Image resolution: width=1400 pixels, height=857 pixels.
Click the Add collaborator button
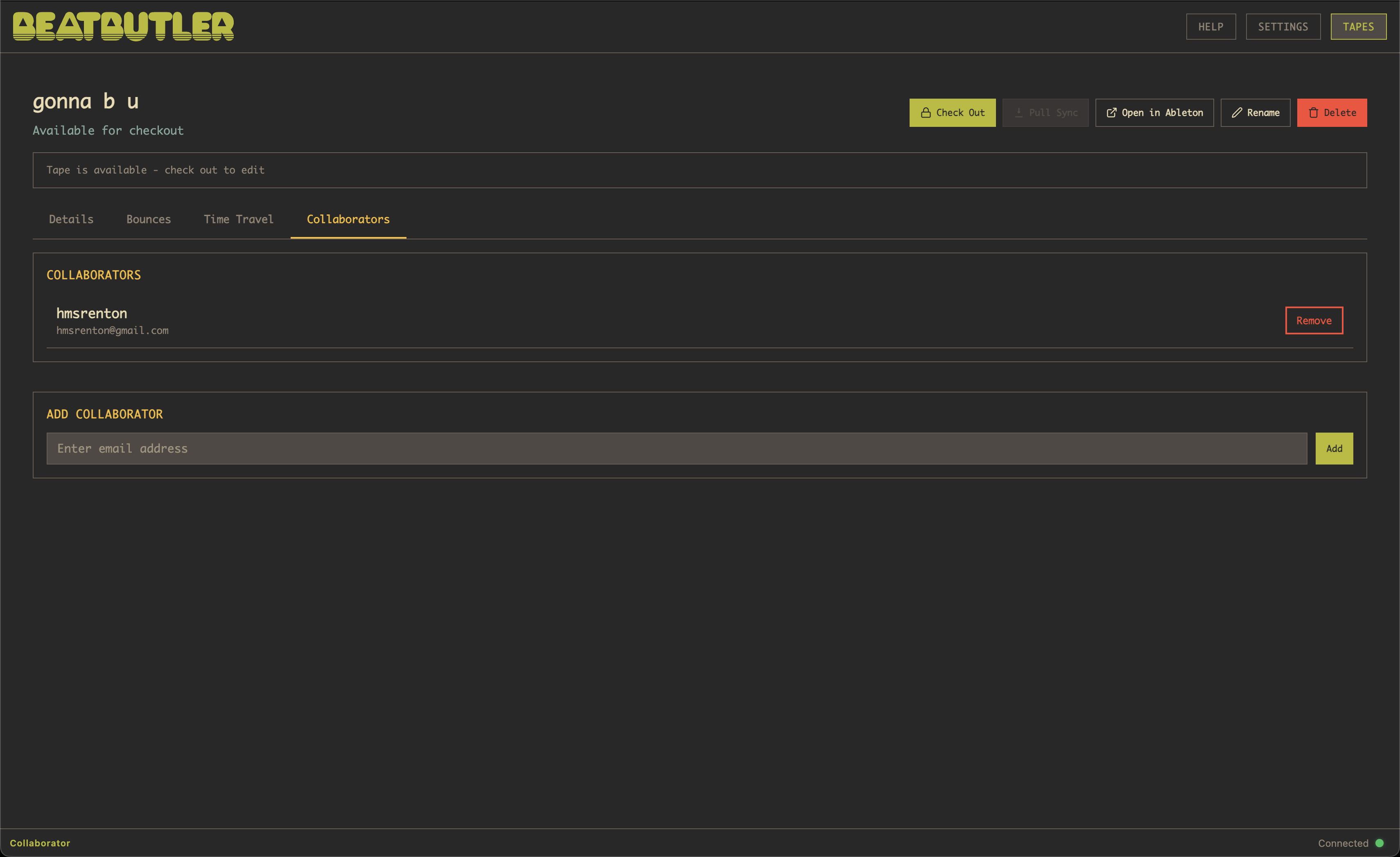[x=1334, y=449]
